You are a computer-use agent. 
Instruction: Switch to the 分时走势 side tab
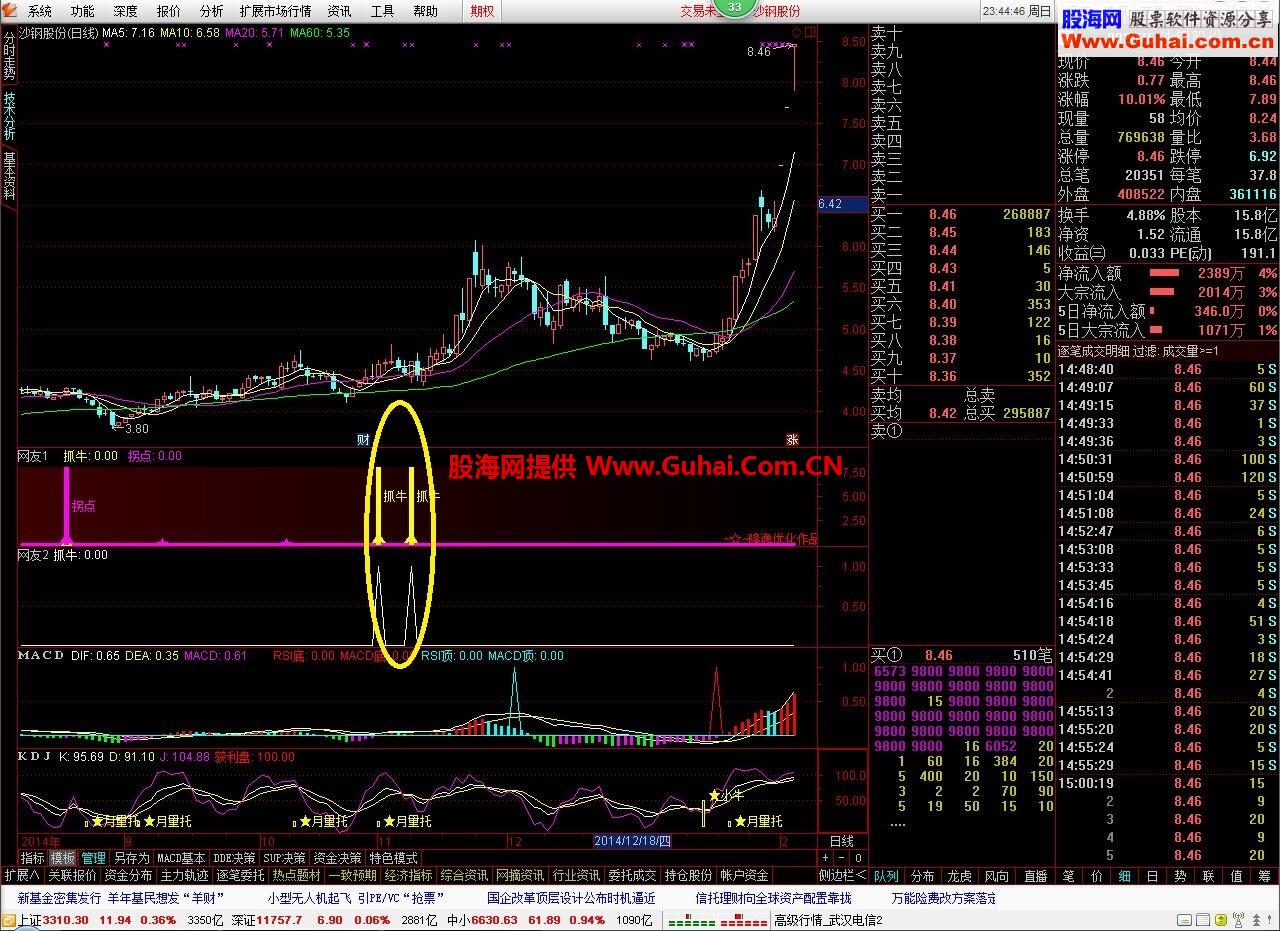[x=9, y=56]
